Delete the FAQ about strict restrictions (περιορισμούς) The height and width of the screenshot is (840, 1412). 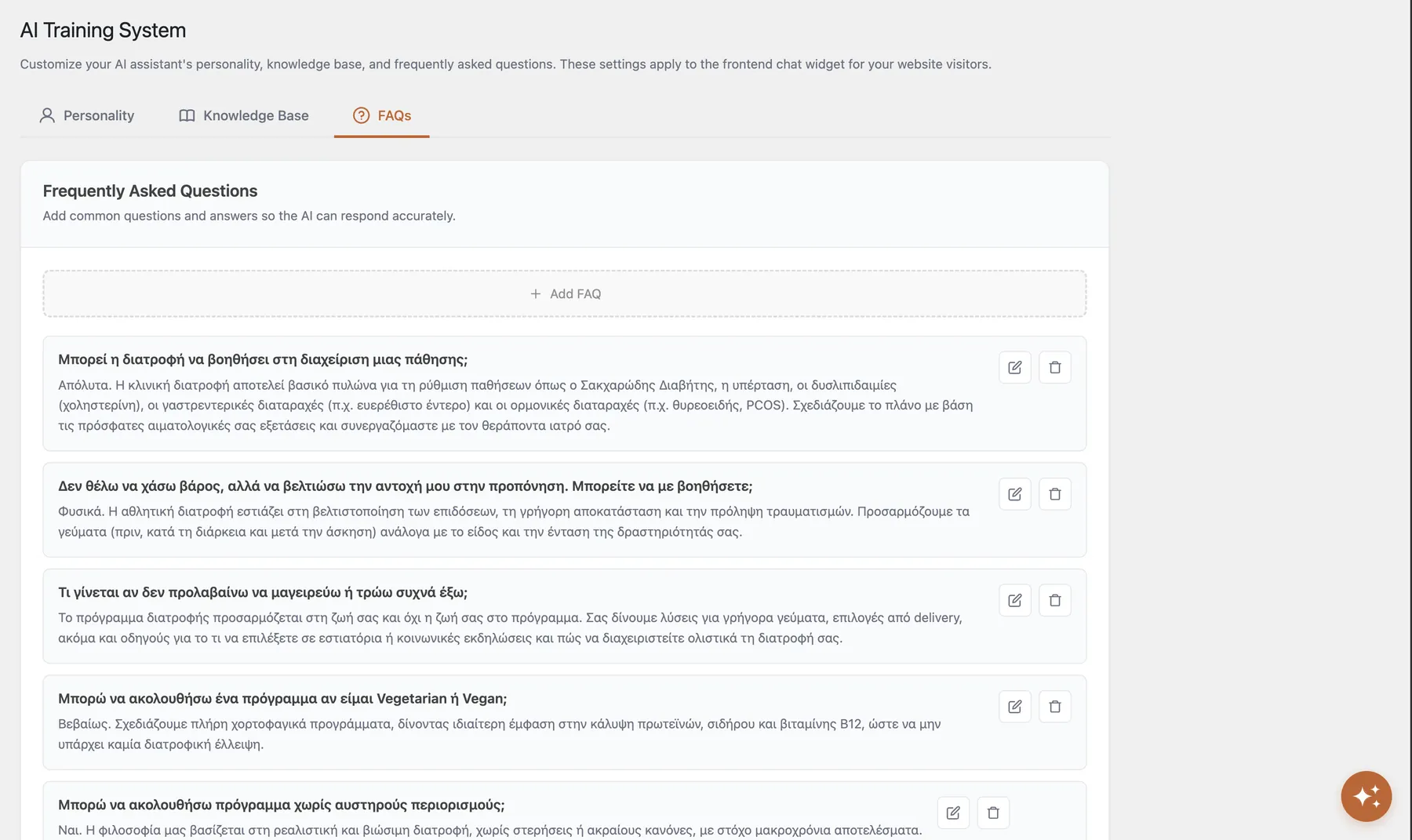[x=993, y=813]
